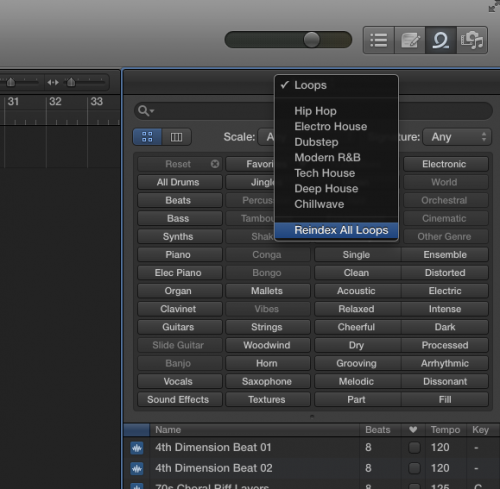Open the Note Pad icon

pos(410,40)
